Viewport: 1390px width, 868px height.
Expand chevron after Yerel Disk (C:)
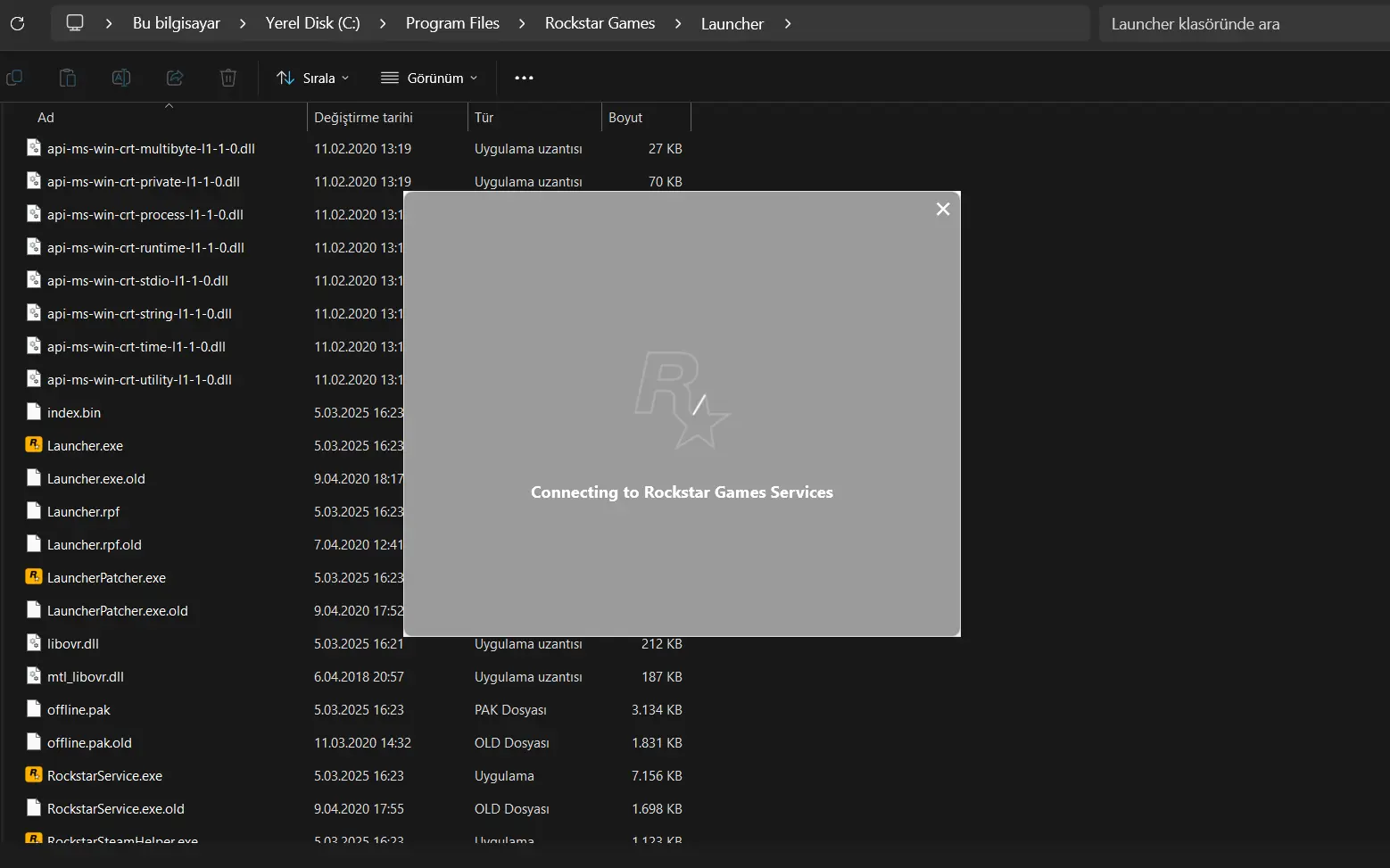383,24
